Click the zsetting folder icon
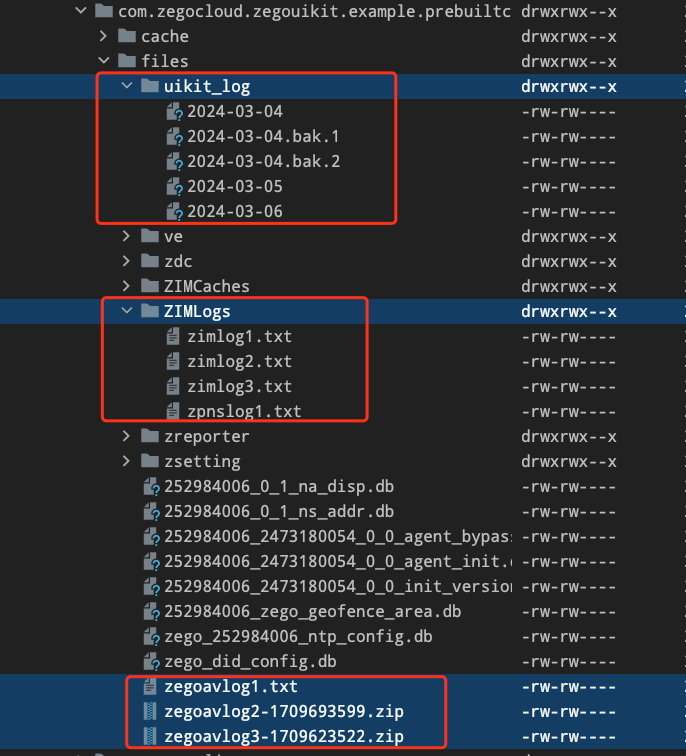 click(150, 461)
